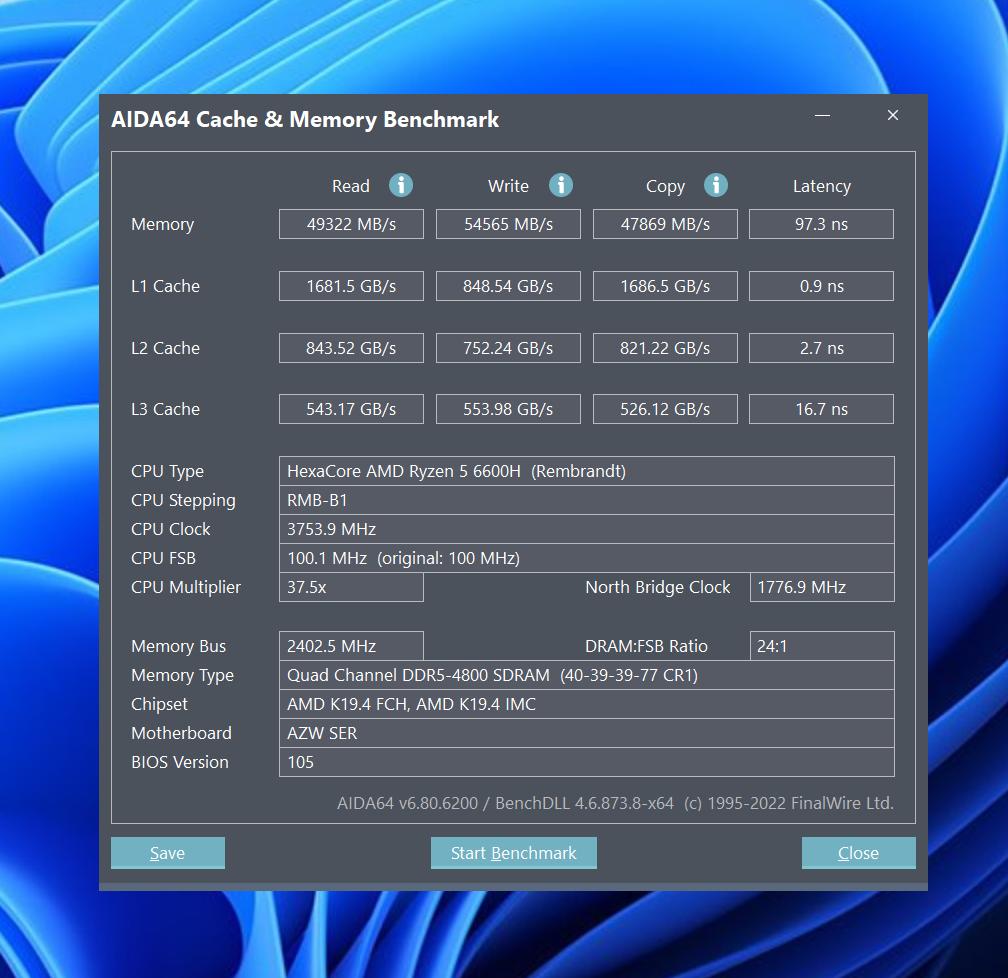
Task: Select the CPU Multiplier 37.5x box
Action: (351, 587)
